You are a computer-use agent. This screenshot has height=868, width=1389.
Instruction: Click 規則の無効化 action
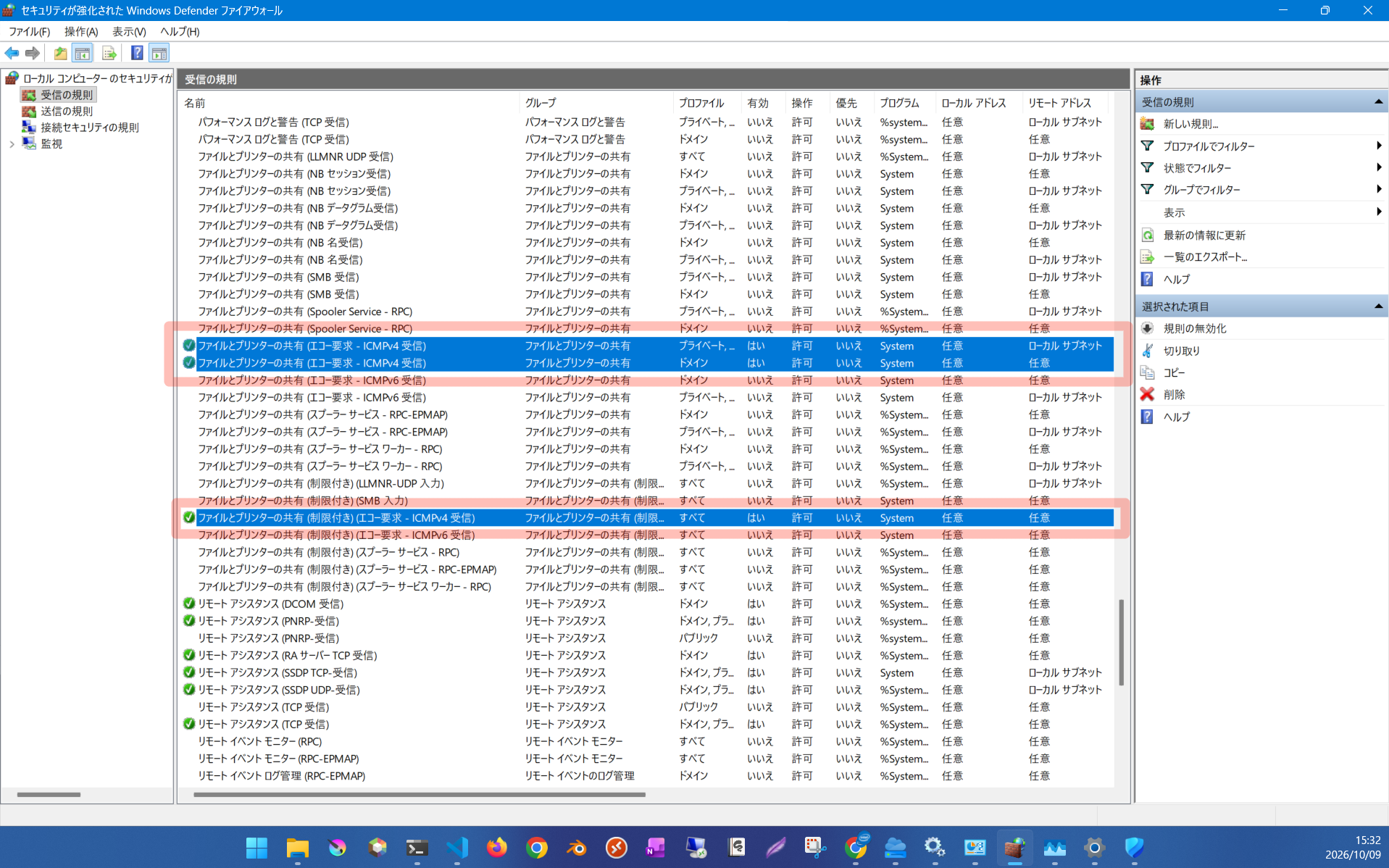(x=1195, y=328)
